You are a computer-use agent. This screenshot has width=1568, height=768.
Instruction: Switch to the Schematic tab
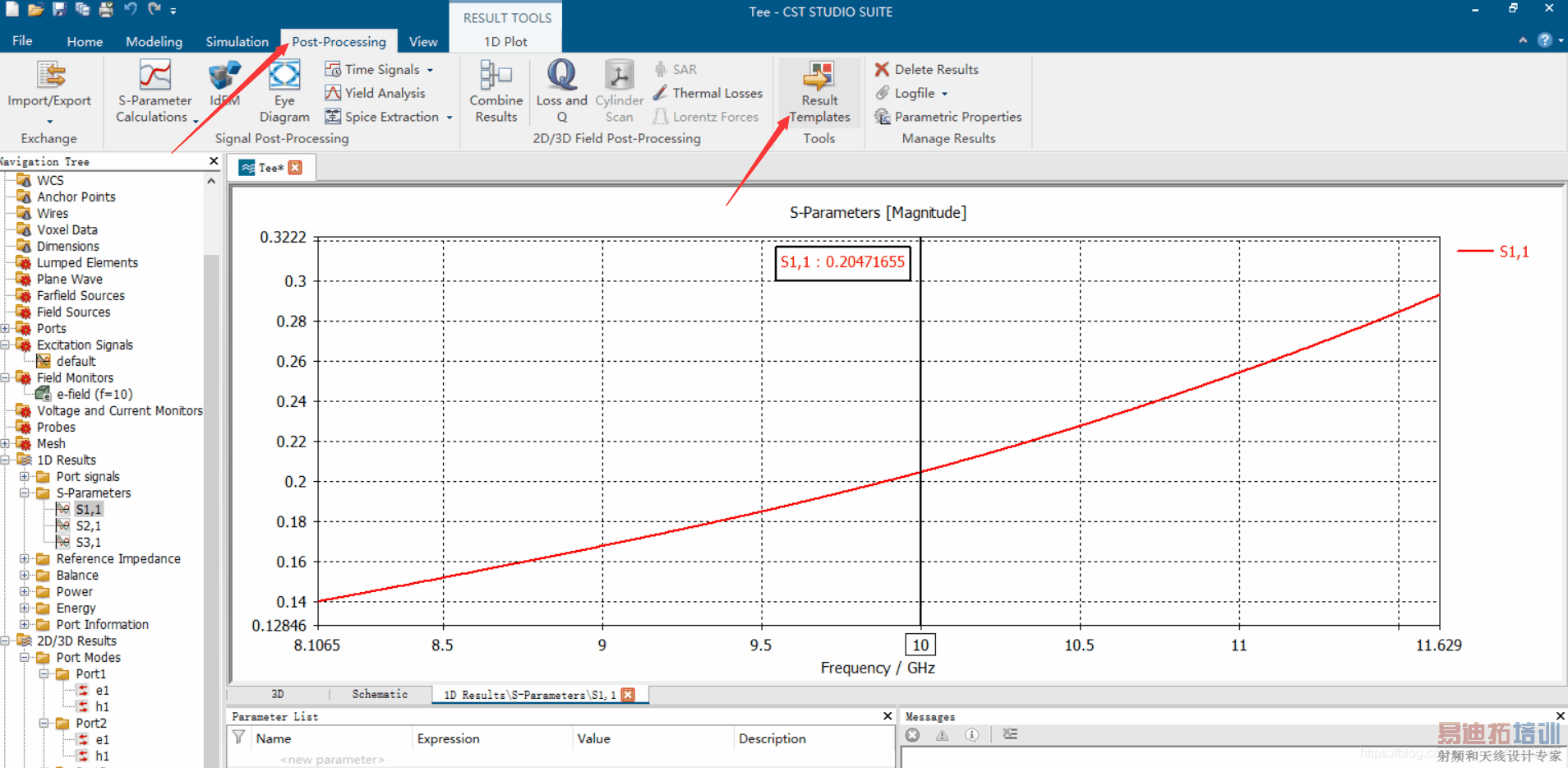click(x=380, y=694)
